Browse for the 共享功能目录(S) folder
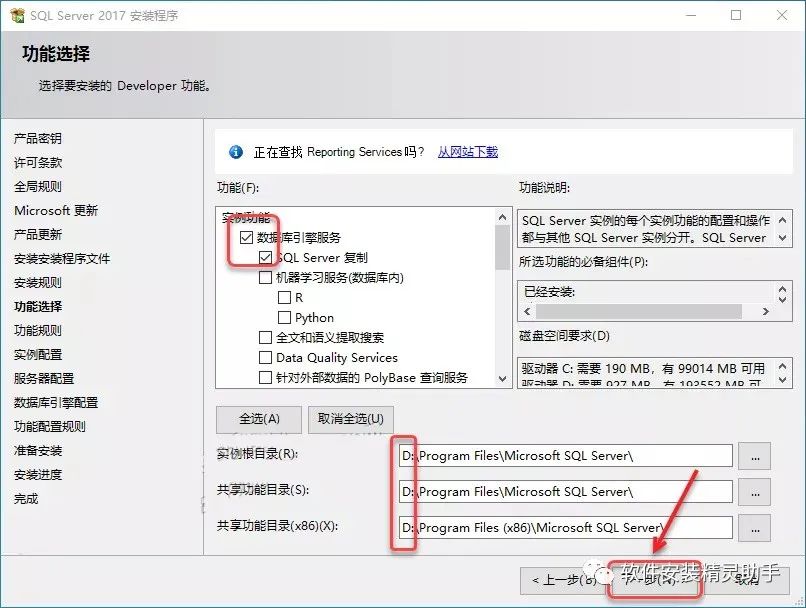The width and height of the screenshot is (806, 608). (755, 492)
